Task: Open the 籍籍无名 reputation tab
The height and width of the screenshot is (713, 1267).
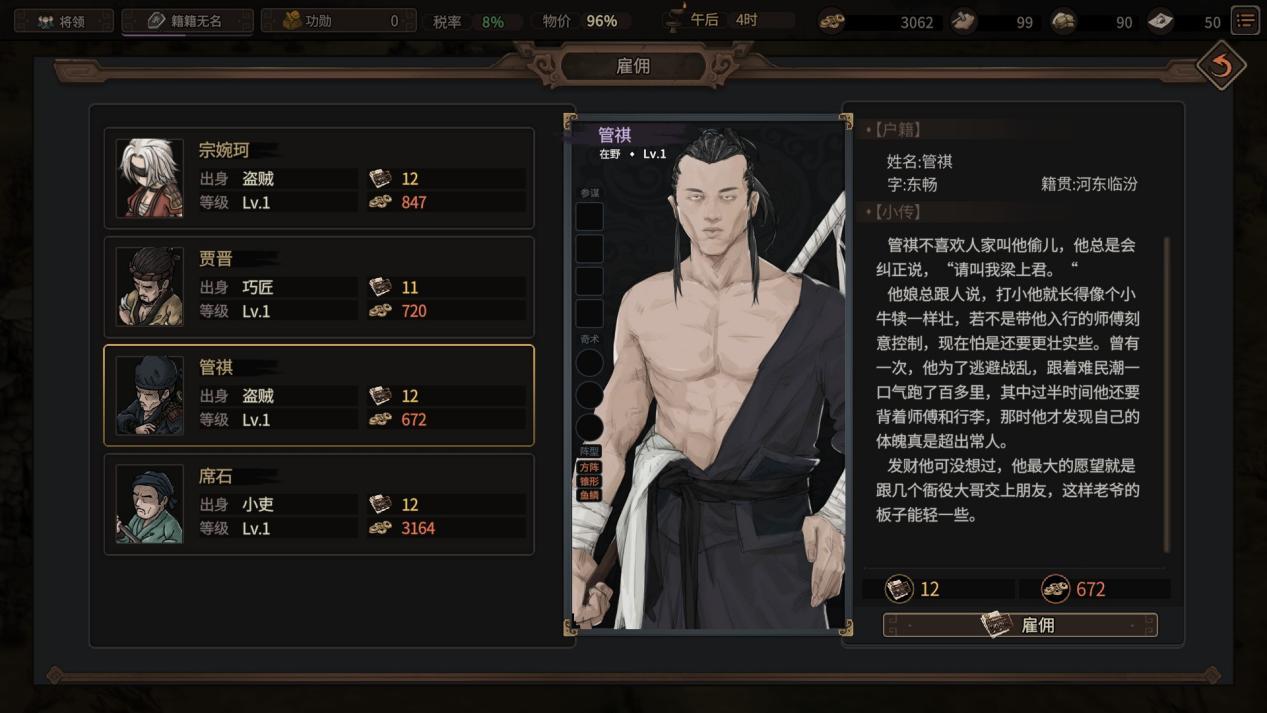Action: [186, 21]
